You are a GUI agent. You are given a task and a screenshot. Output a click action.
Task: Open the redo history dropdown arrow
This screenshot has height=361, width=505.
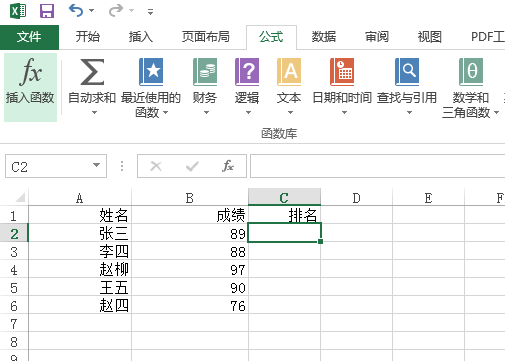132,11
